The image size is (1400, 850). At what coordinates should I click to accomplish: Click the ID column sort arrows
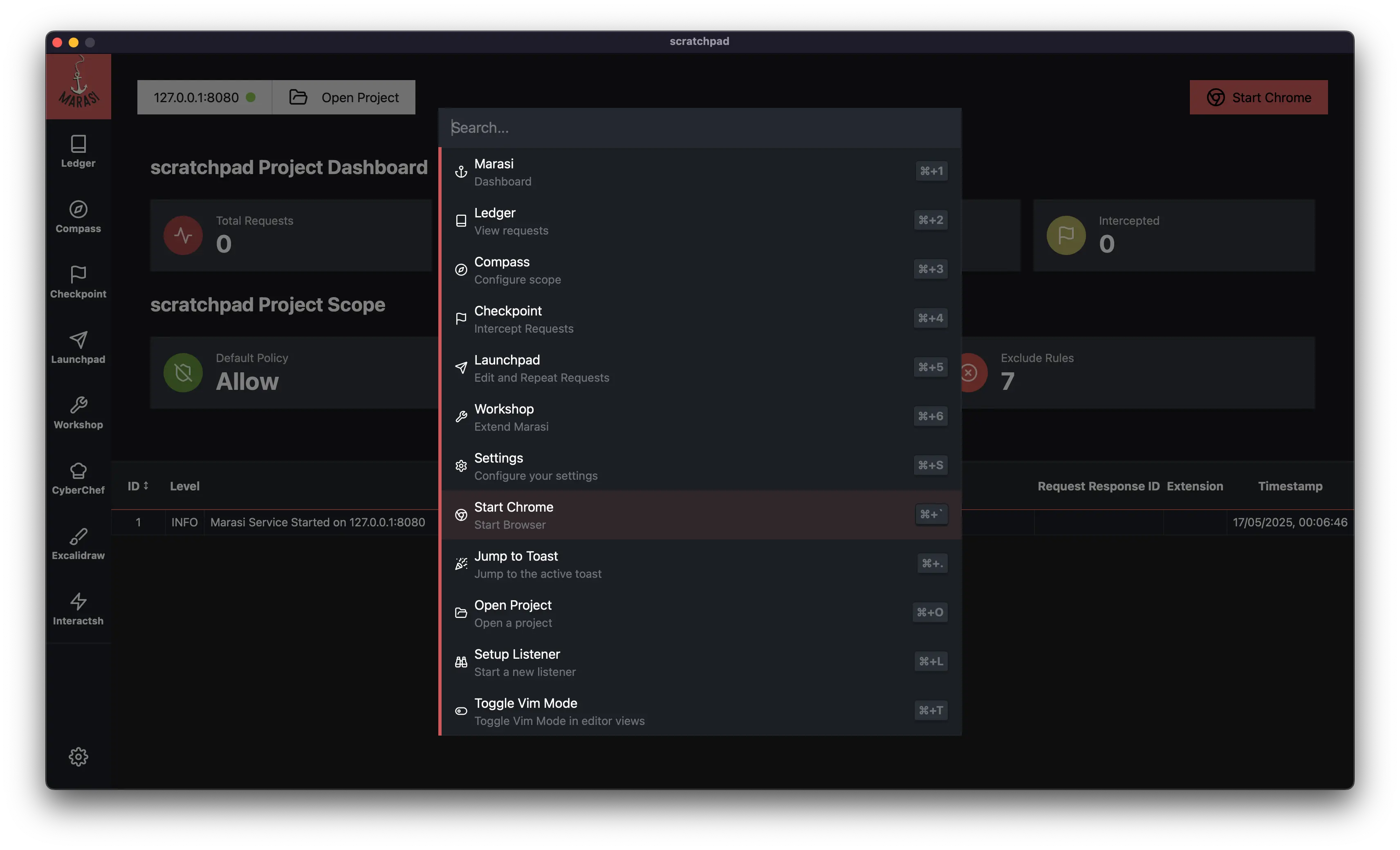point(146,485)
